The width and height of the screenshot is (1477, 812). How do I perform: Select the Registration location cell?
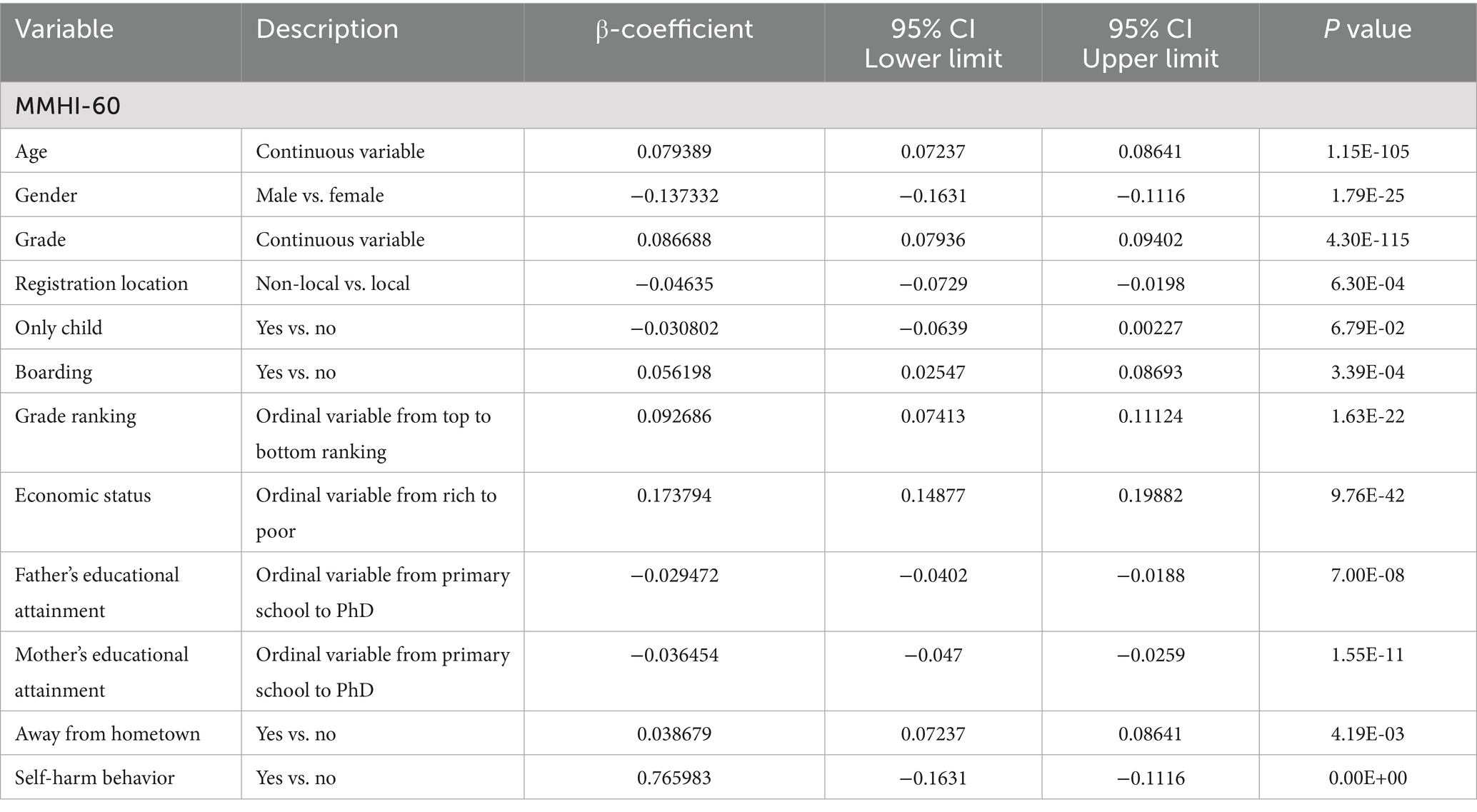(101, 284)
